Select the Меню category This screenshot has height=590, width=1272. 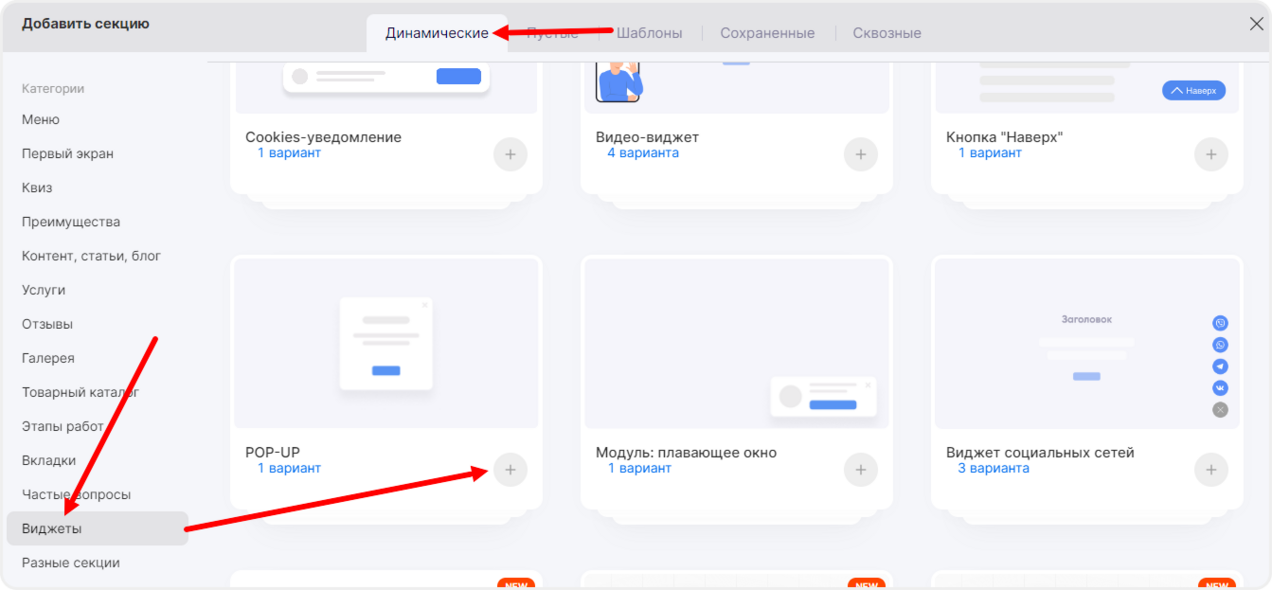(41, 120)
